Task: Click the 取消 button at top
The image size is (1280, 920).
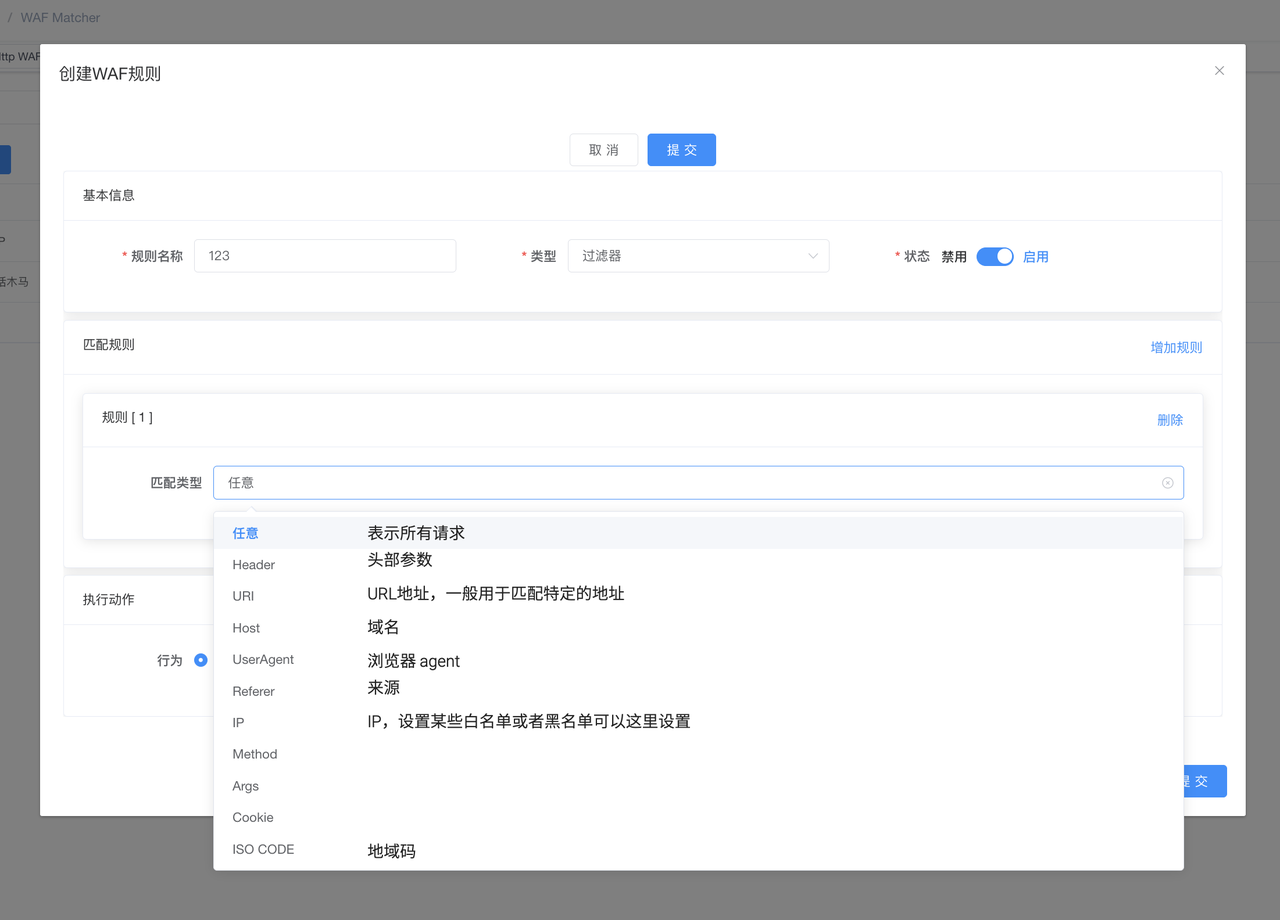Action: tap(604, 150)
